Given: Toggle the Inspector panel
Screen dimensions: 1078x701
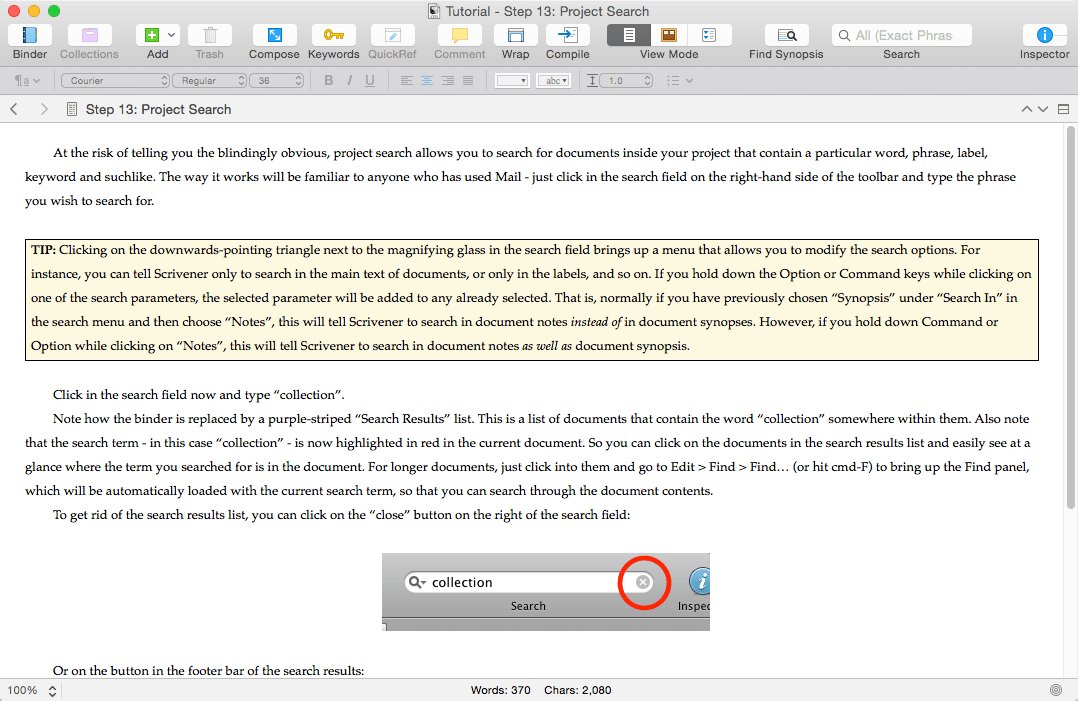Looking at the screenshot, I should point(1044,35).
